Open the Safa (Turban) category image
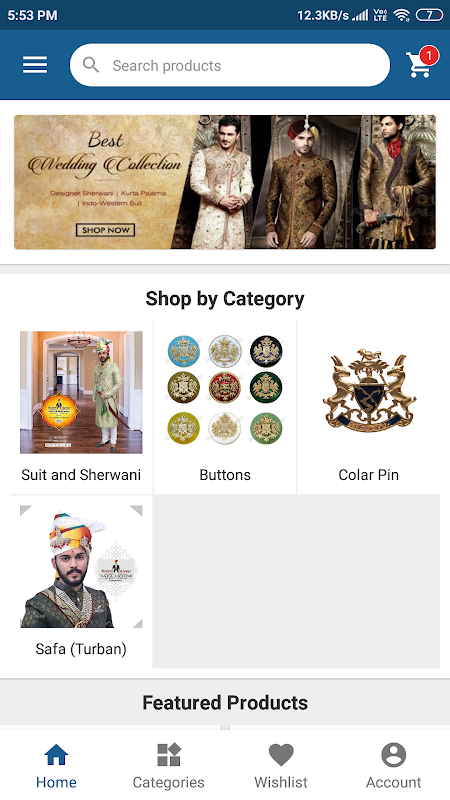The width and height of the screenshot is (450, 800). pos(81,566)
